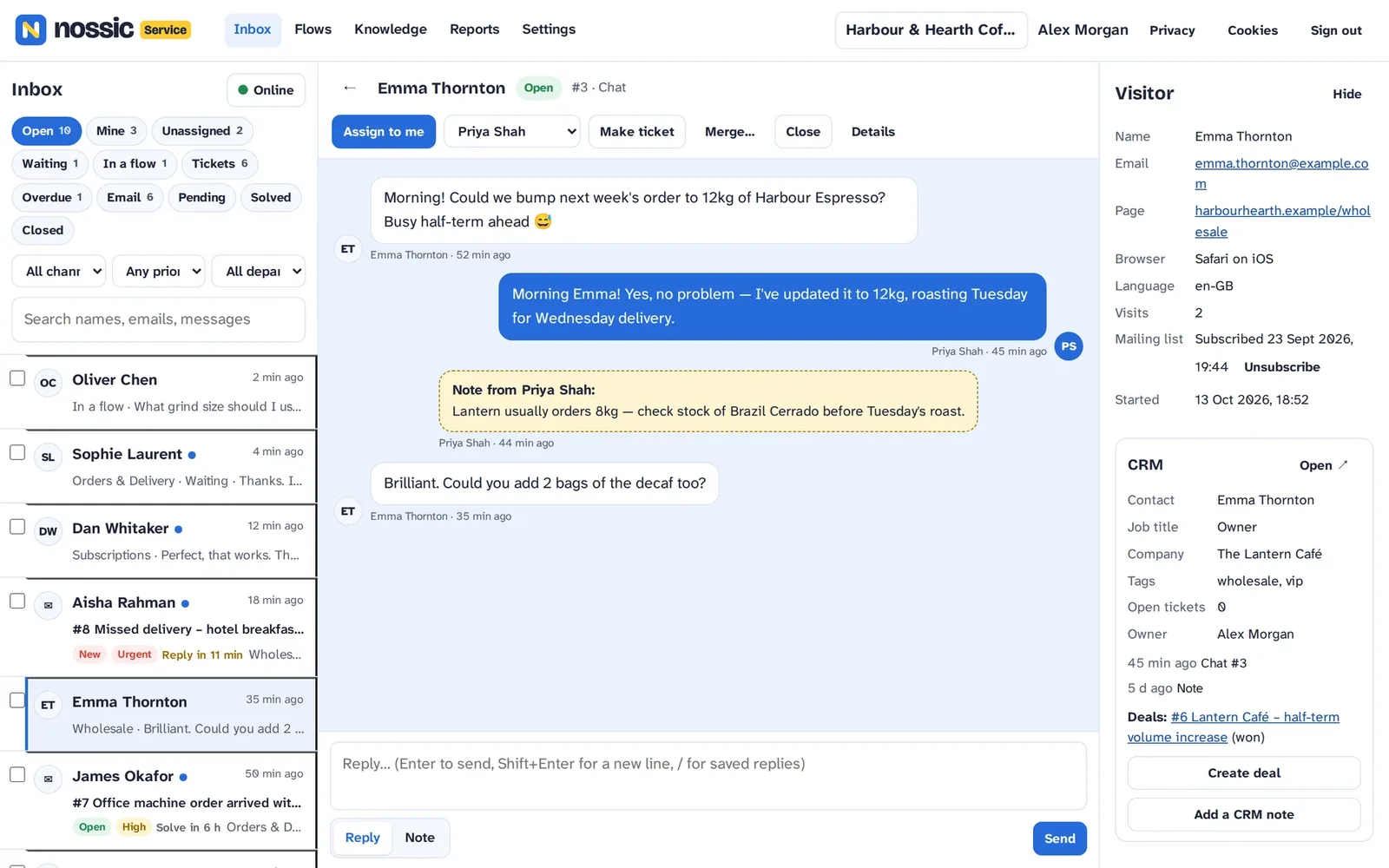This screenshot has height=868, width=1389.
Task: Click into the reply message box
Action: pyautogui.click(x=708, y=776)
